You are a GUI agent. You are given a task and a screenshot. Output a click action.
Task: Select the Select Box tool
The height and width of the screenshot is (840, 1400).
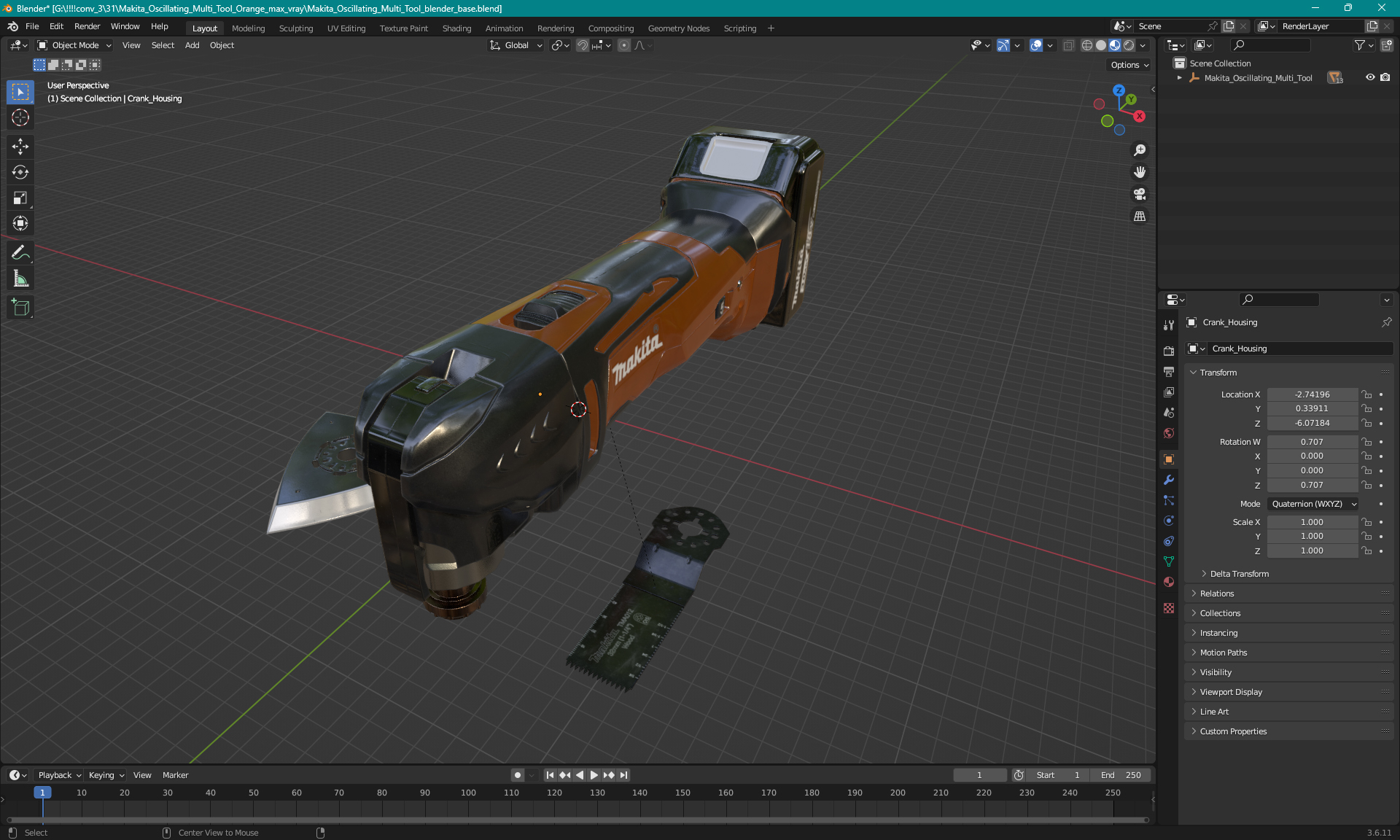coord(20,92)
